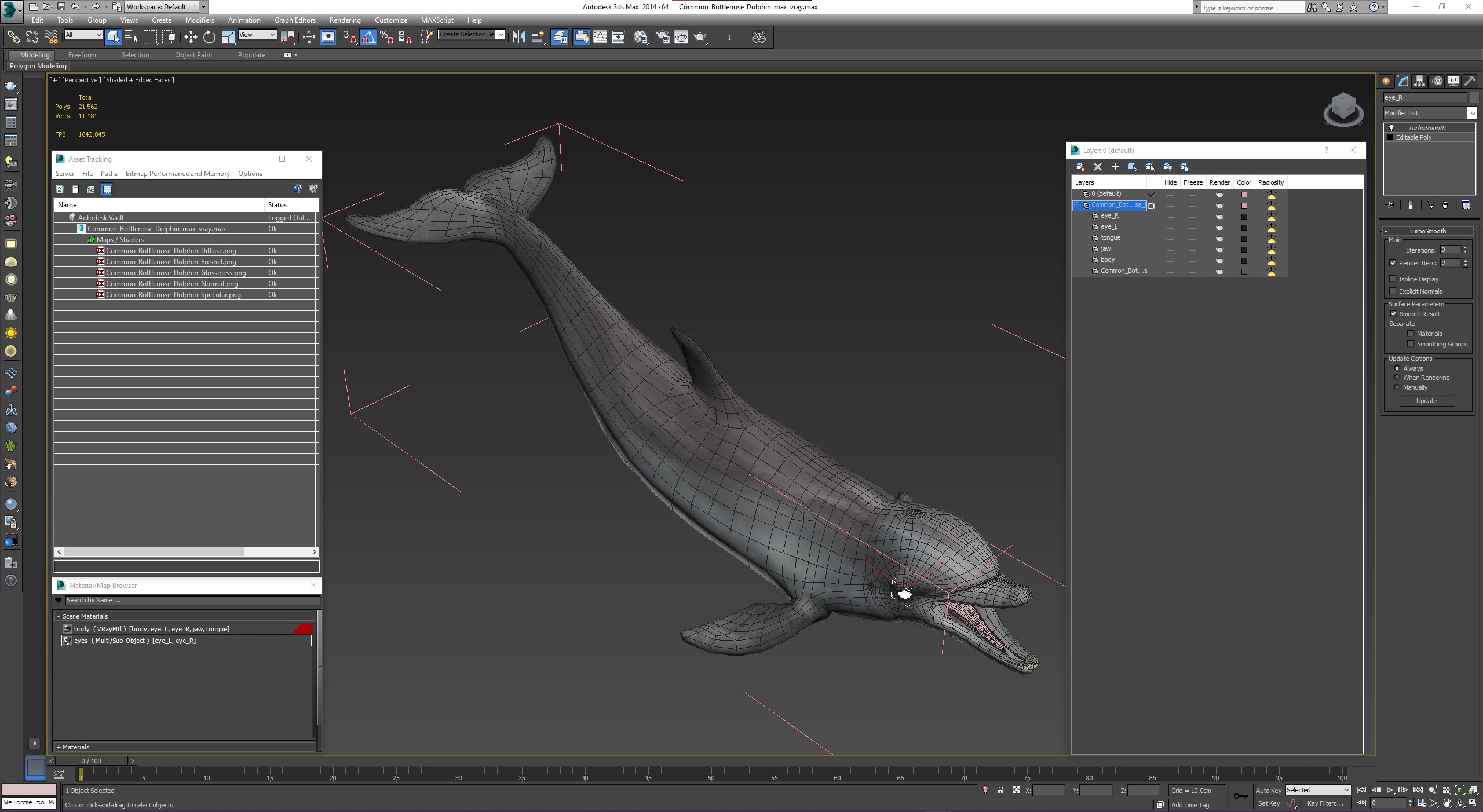Expand the Materials group in browser
Screen dimensions: 1483x812
click(x=185, y=747)
